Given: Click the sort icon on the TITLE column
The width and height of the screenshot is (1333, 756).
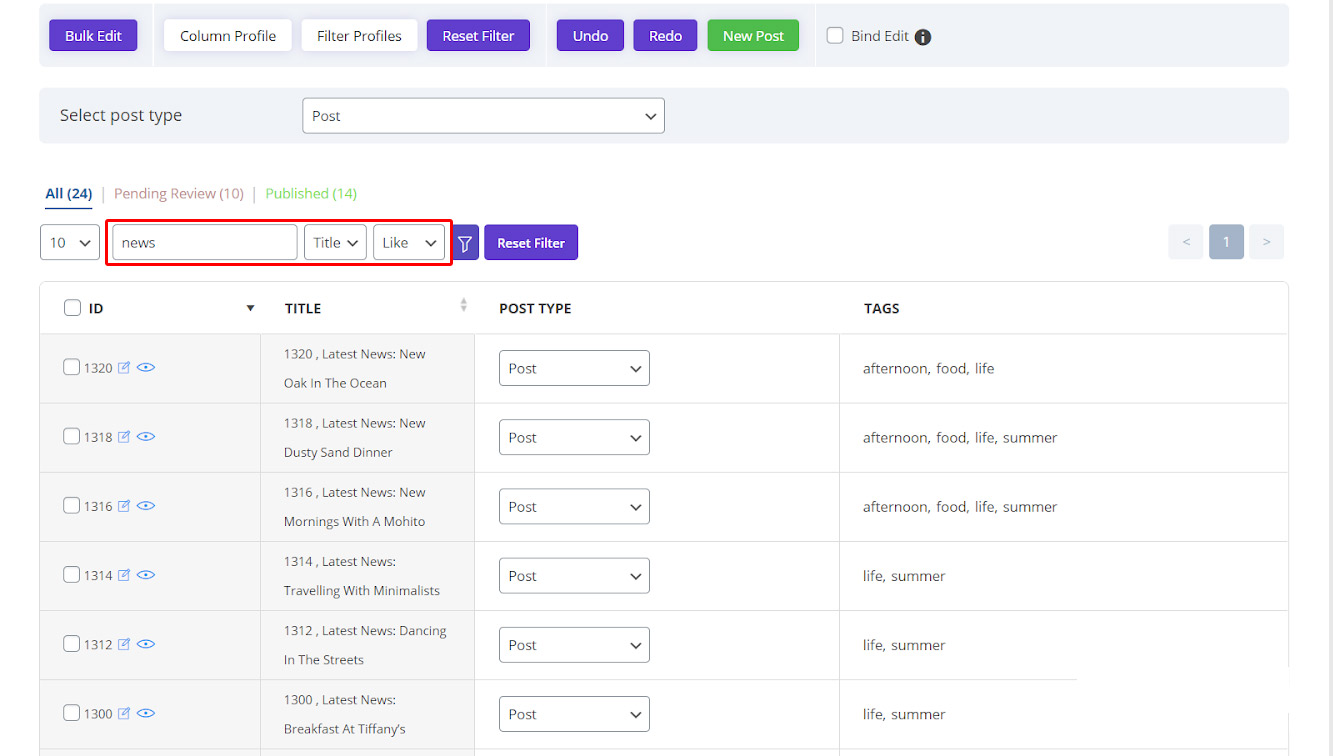Looking at the screenshot, I should [463, 303].
